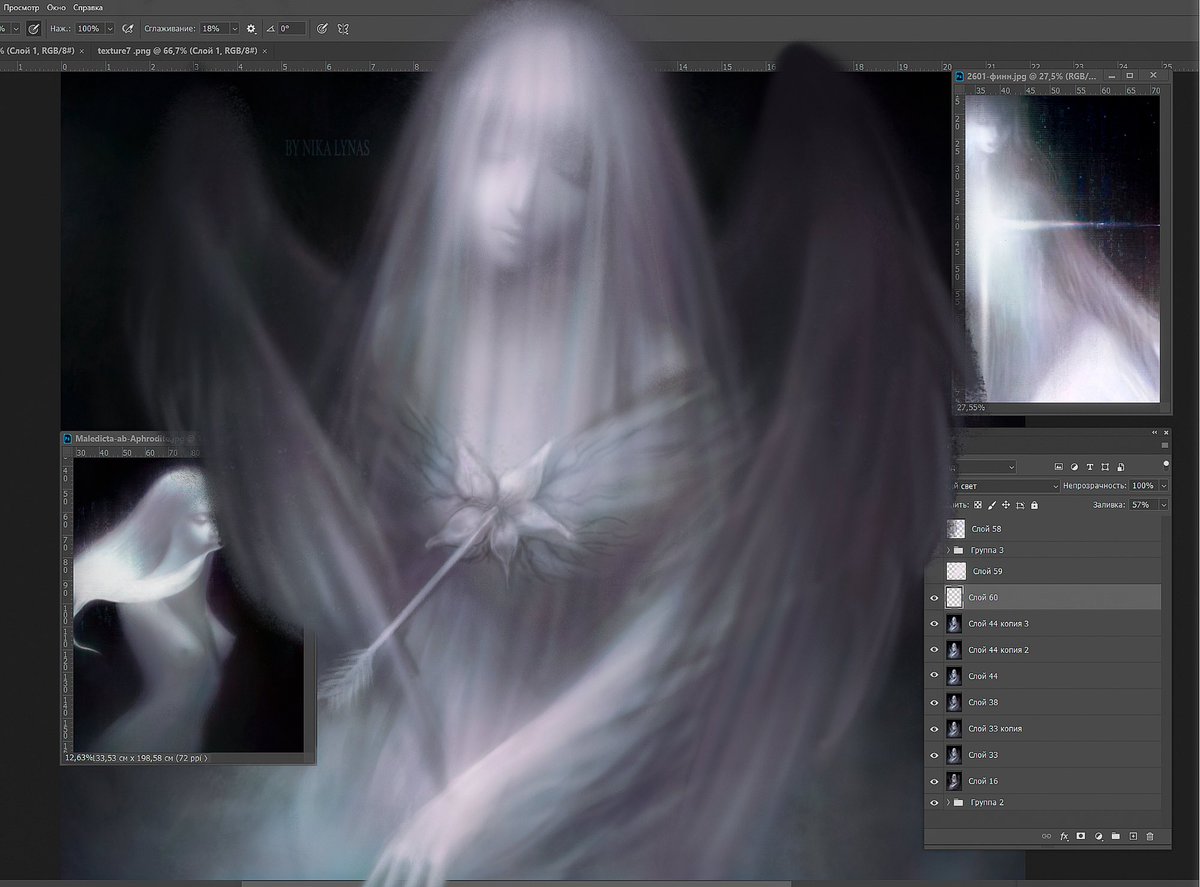Click 27,55% zoom field in 2601 window
The width and height of the screenshot is (1200, 887).
pyautogui.click(x=971, y=408)
